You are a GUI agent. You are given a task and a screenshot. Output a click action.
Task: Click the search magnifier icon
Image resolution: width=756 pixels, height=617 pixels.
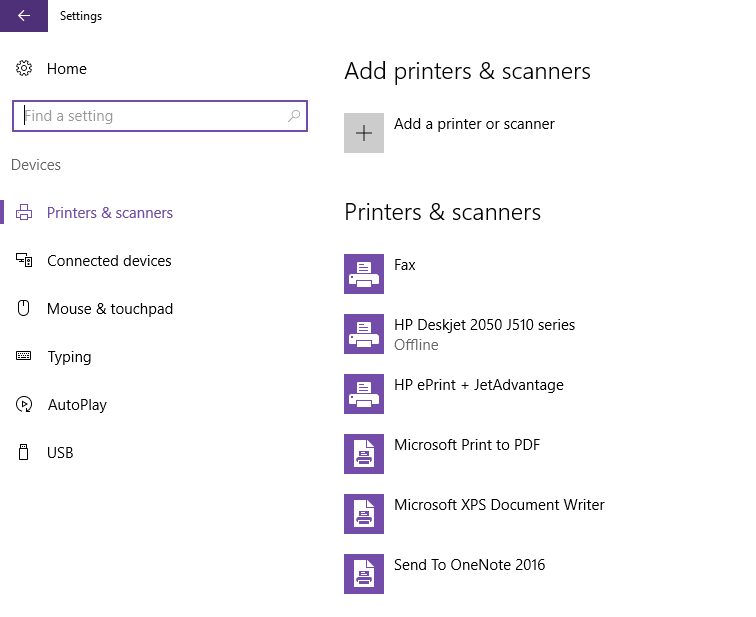[293, 116]
